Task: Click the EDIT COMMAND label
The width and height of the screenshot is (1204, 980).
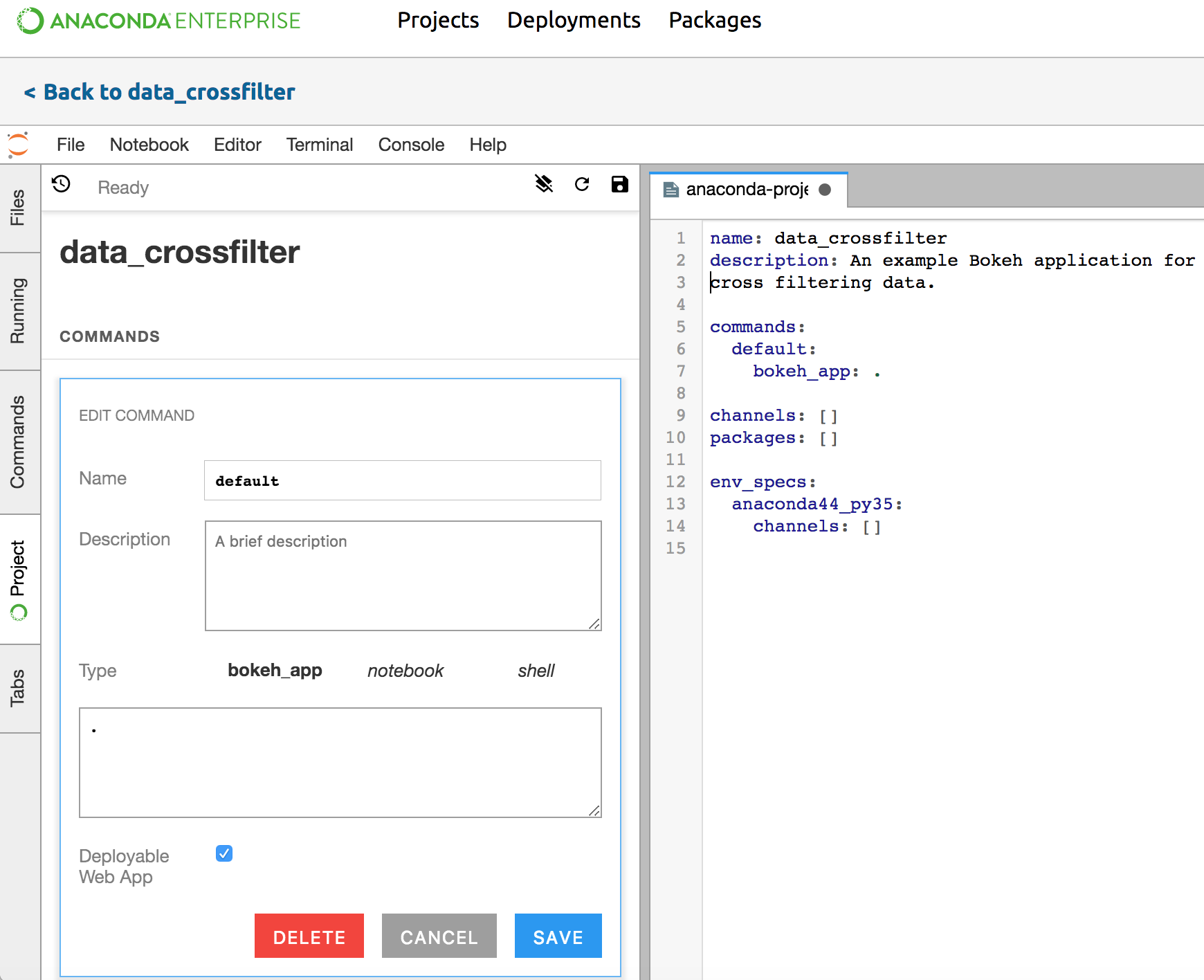Action: coord(137,415)
